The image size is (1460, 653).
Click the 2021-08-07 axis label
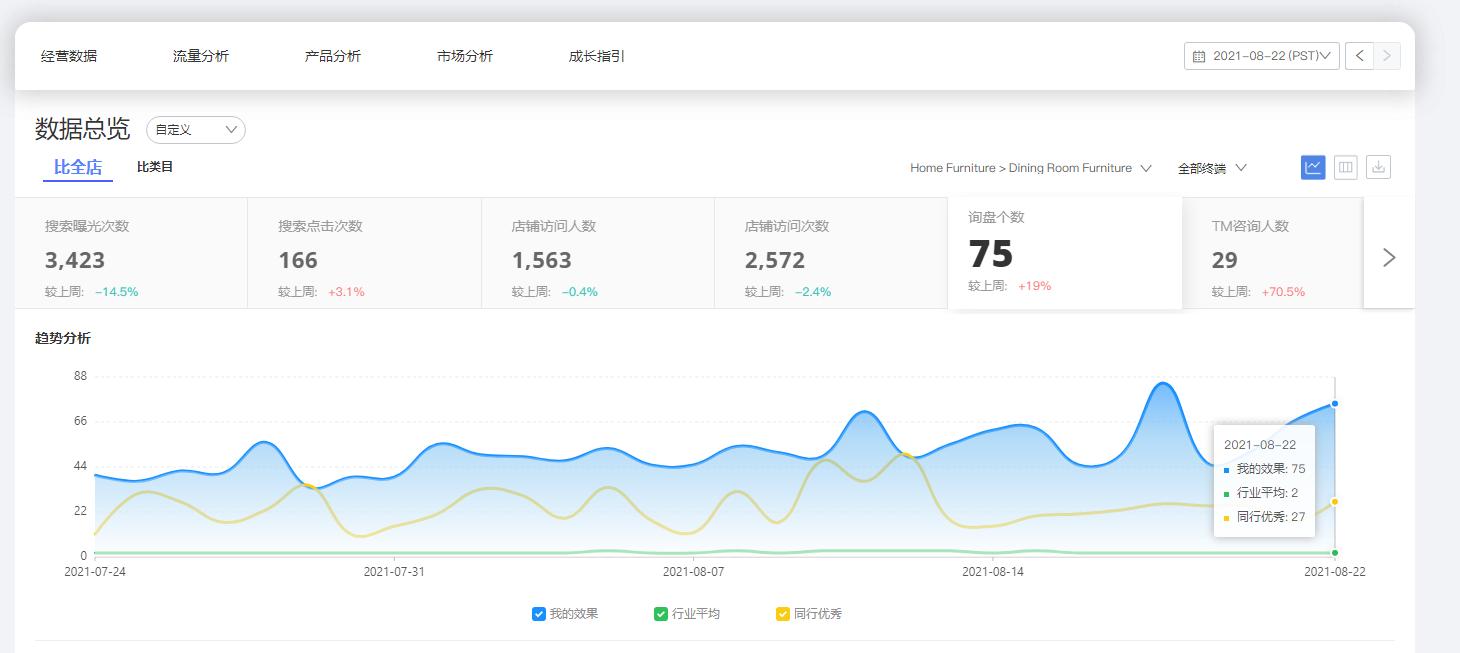694,572
